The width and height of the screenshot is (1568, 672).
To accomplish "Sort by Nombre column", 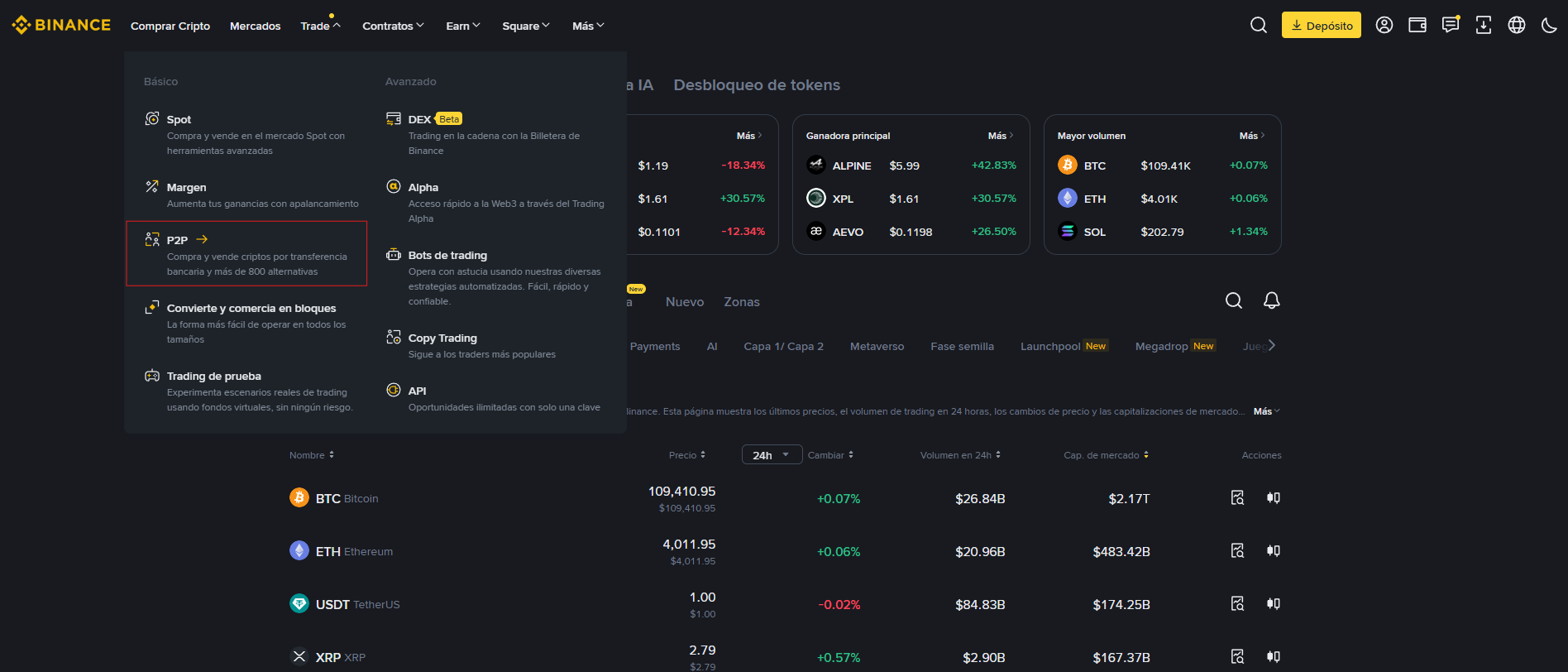I will (312, 455).
